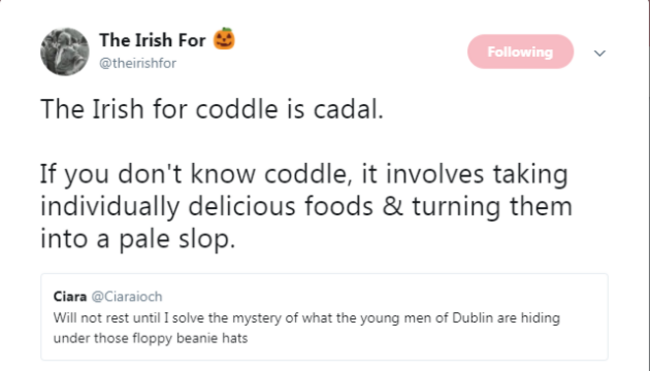Click the phrase 'into a pale slop.'

138,239
